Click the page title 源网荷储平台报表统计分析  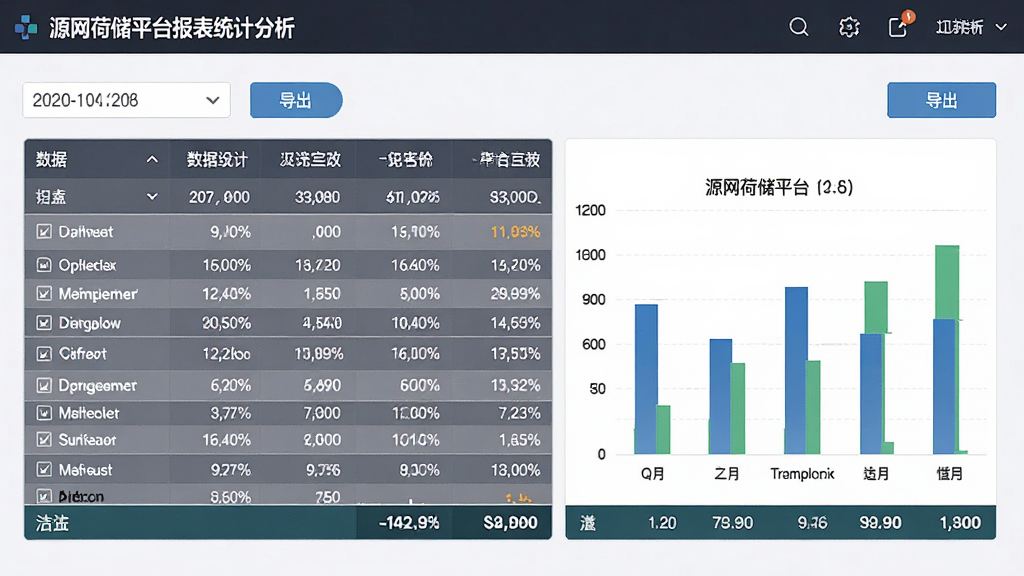tap(172, 28)
